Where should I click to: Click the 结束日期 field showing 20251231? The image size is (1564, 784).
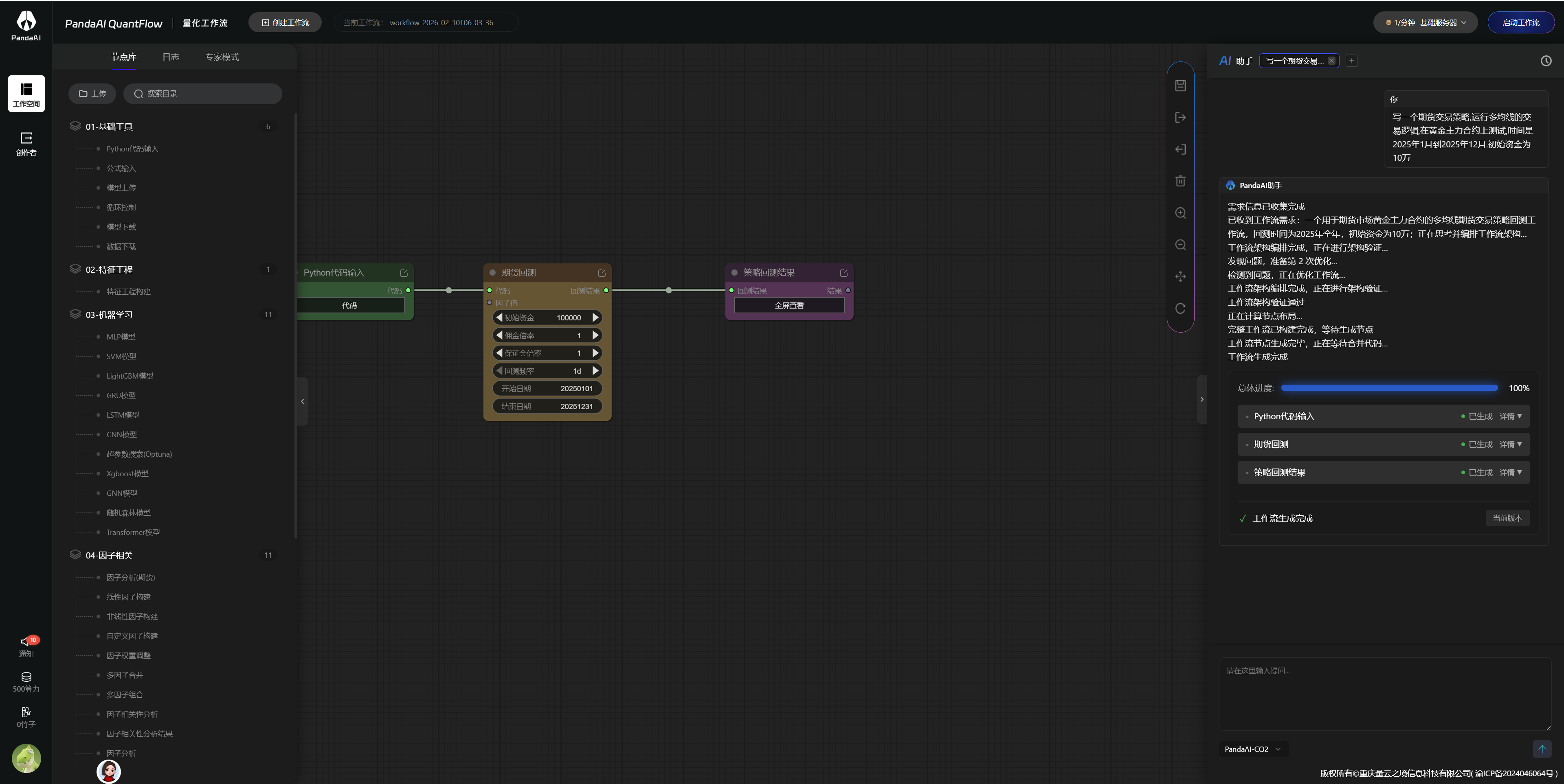click(x=547, y=406)
